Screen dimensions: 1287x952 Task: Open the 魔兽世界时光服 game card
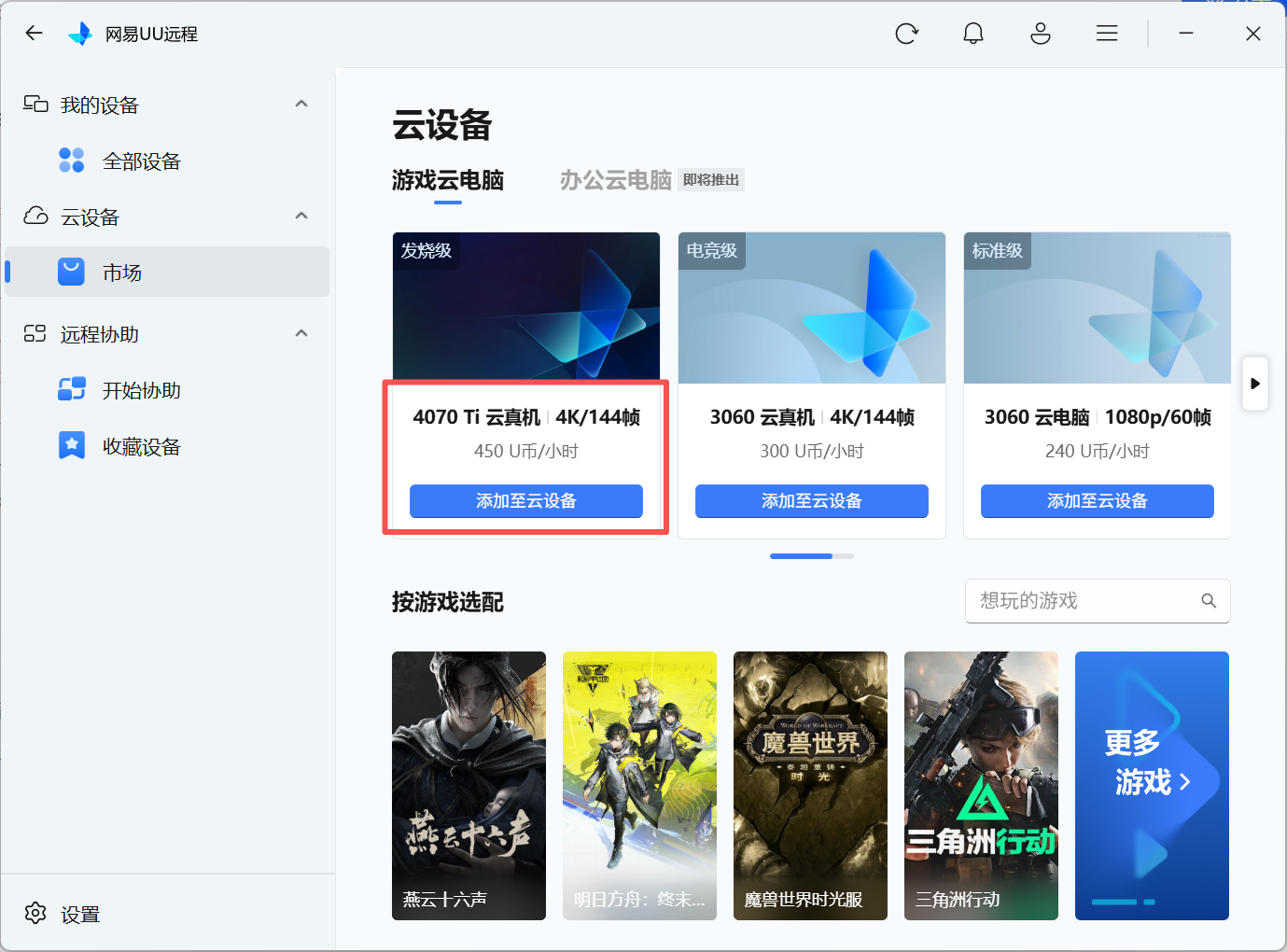point(810,786)
